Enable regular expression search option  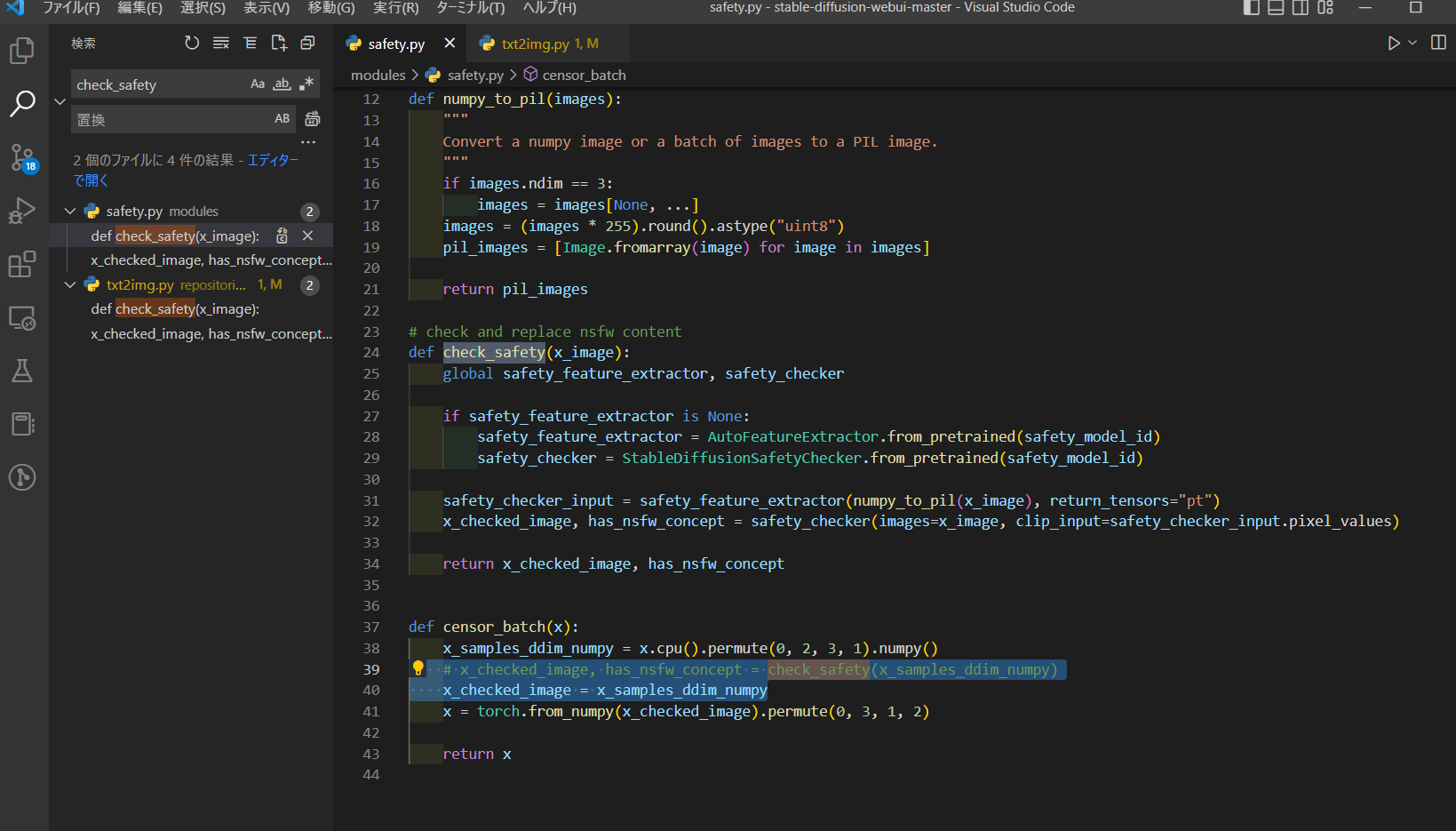(x=306, y=84)
